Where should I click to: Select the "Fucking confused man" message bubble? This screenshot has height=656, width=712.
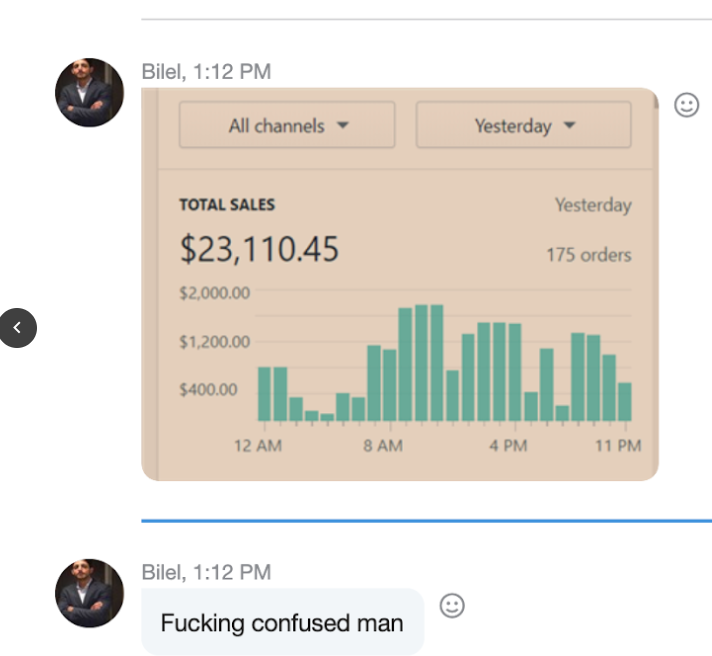(x=282, y=622)
